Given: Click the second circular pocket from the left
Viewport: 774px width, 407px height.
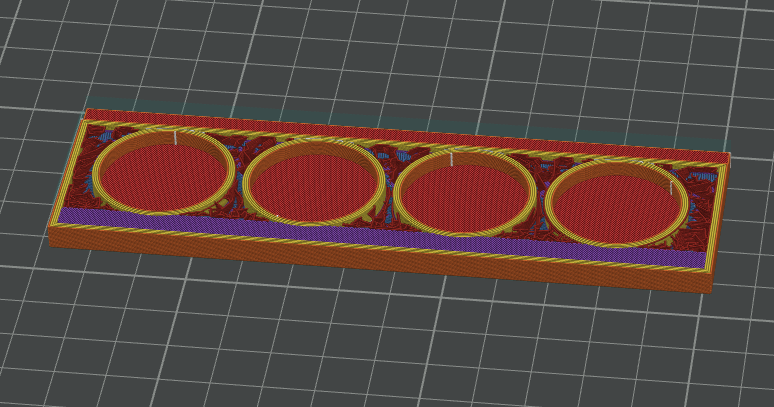Looking at the screenshot, I should click(x=315, y=182).
